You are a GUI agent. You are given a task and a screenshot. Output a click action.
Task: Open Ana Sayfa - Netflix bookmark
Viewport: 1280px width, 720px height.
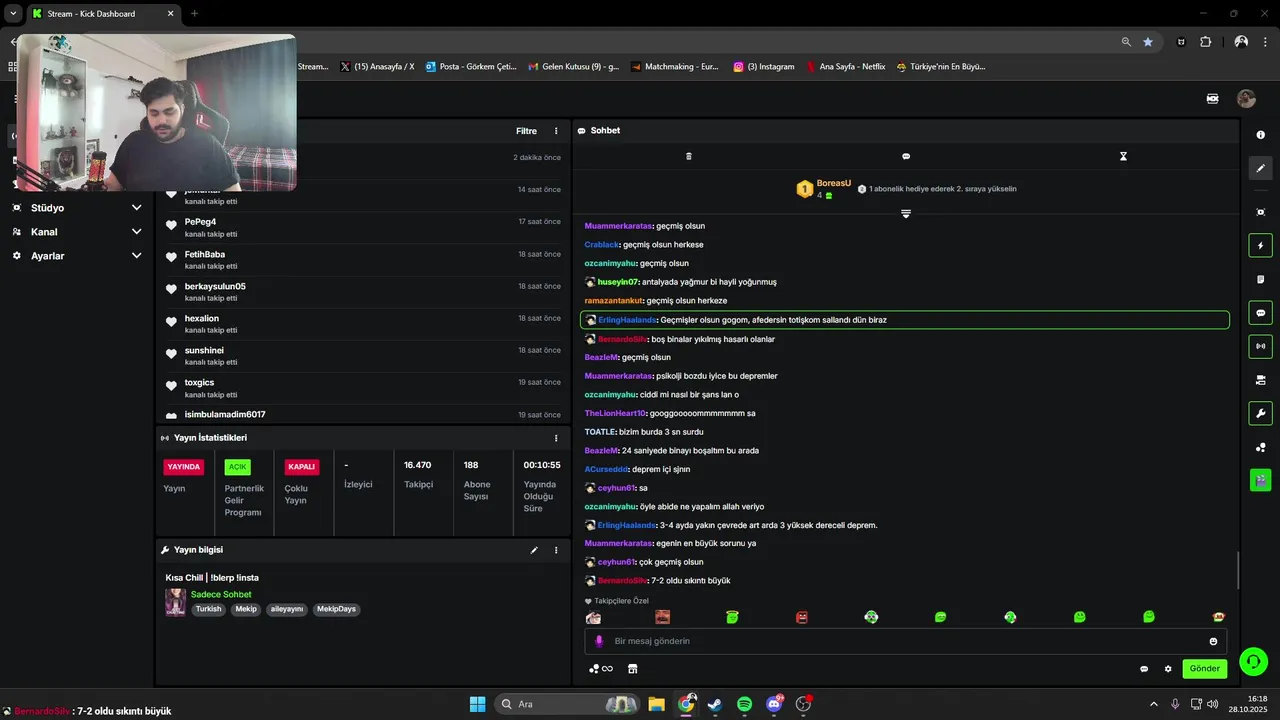(846, 67)
